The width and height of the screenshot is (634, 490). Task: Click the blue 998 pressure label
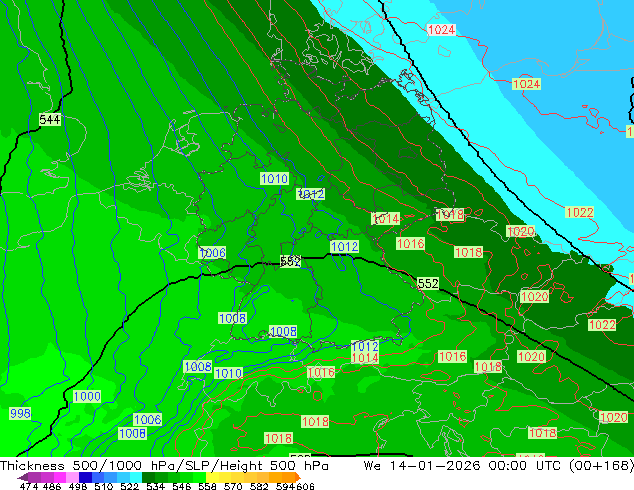click(x=20, y=414)
